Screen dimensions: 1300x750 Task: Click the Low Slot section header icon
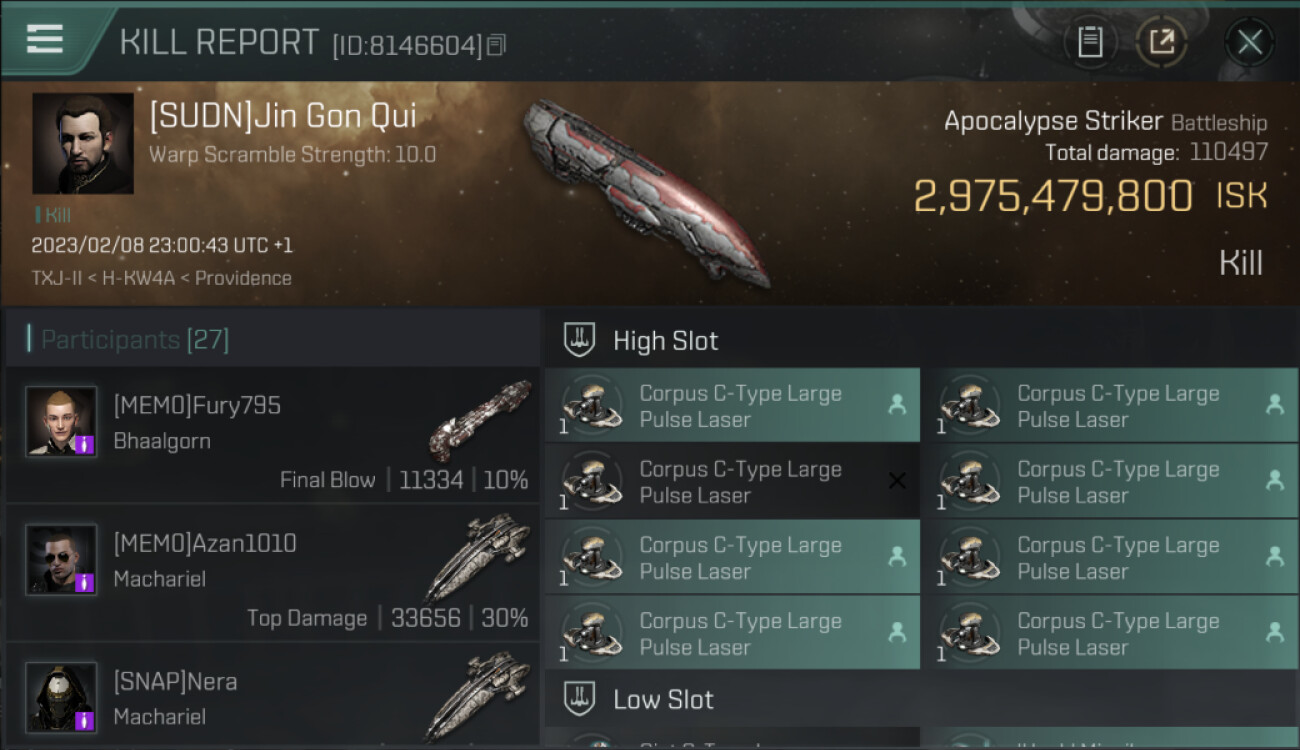[x=579, y=699]
